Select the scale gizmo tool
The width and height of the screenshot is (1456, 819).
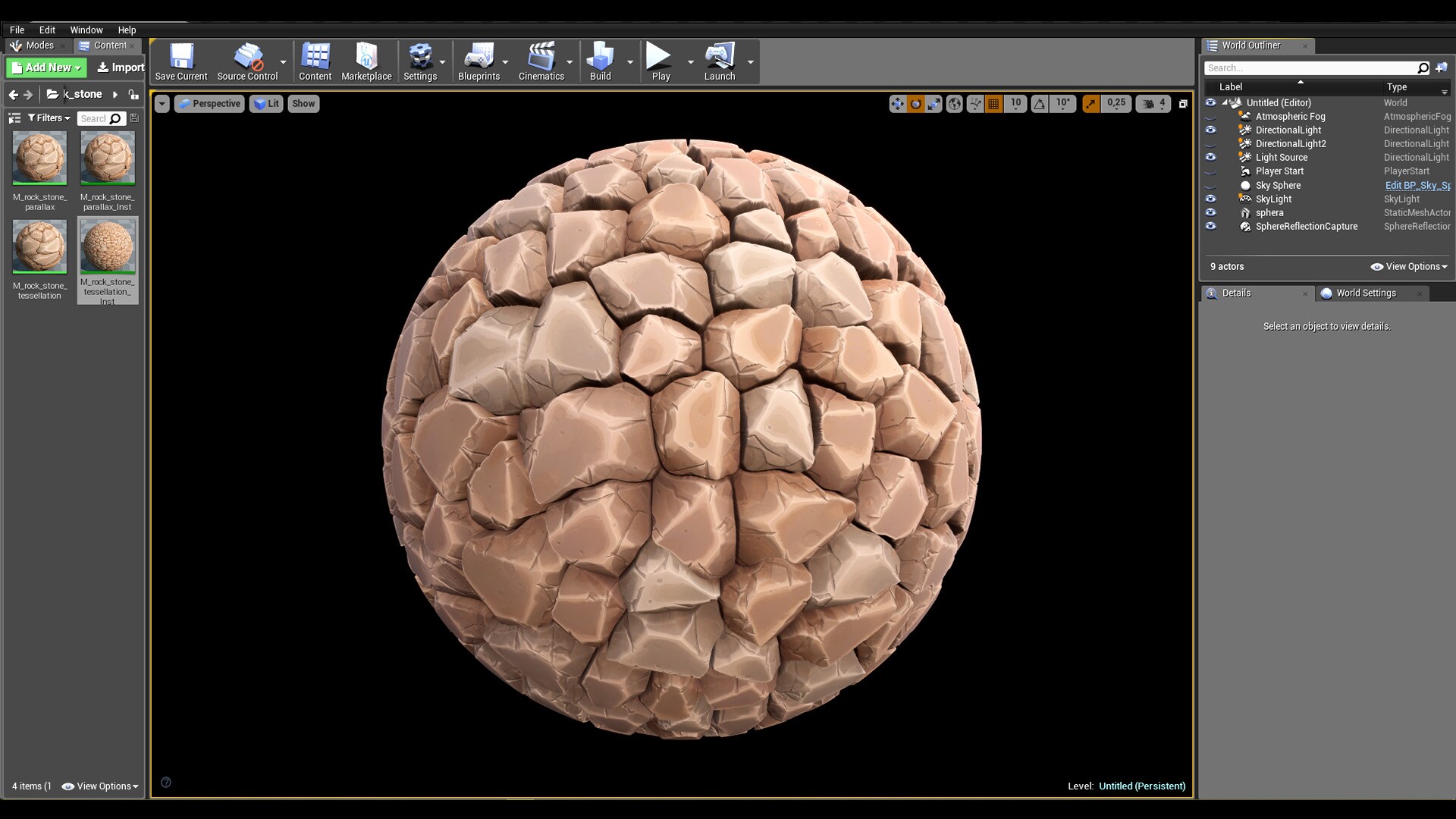[934, 104]
